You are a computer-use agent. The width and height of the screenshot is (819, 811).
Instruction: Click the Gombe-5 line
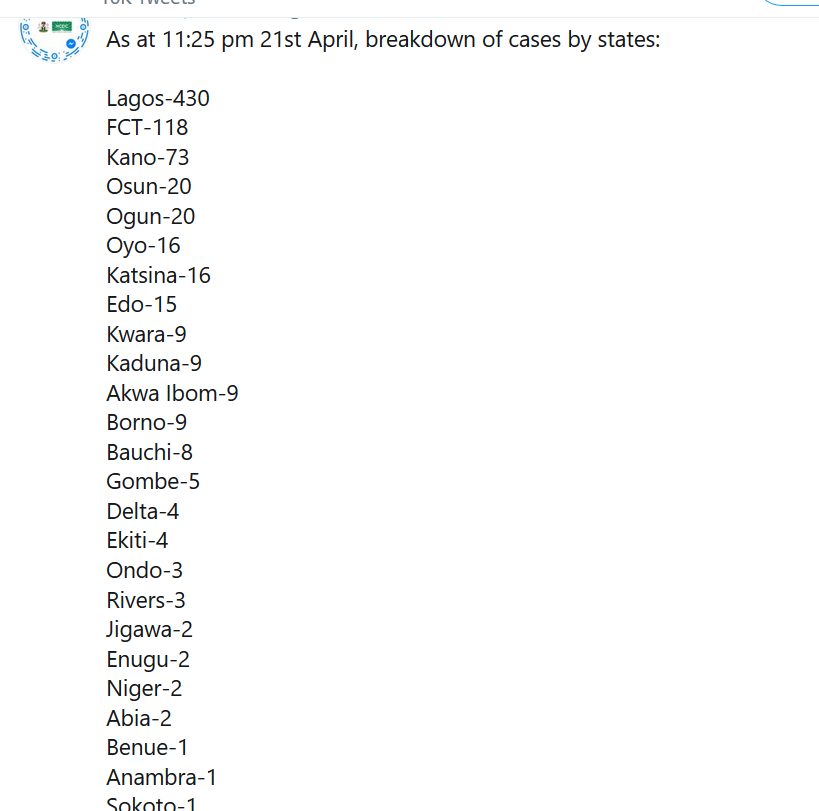click(x=153, y=481)
